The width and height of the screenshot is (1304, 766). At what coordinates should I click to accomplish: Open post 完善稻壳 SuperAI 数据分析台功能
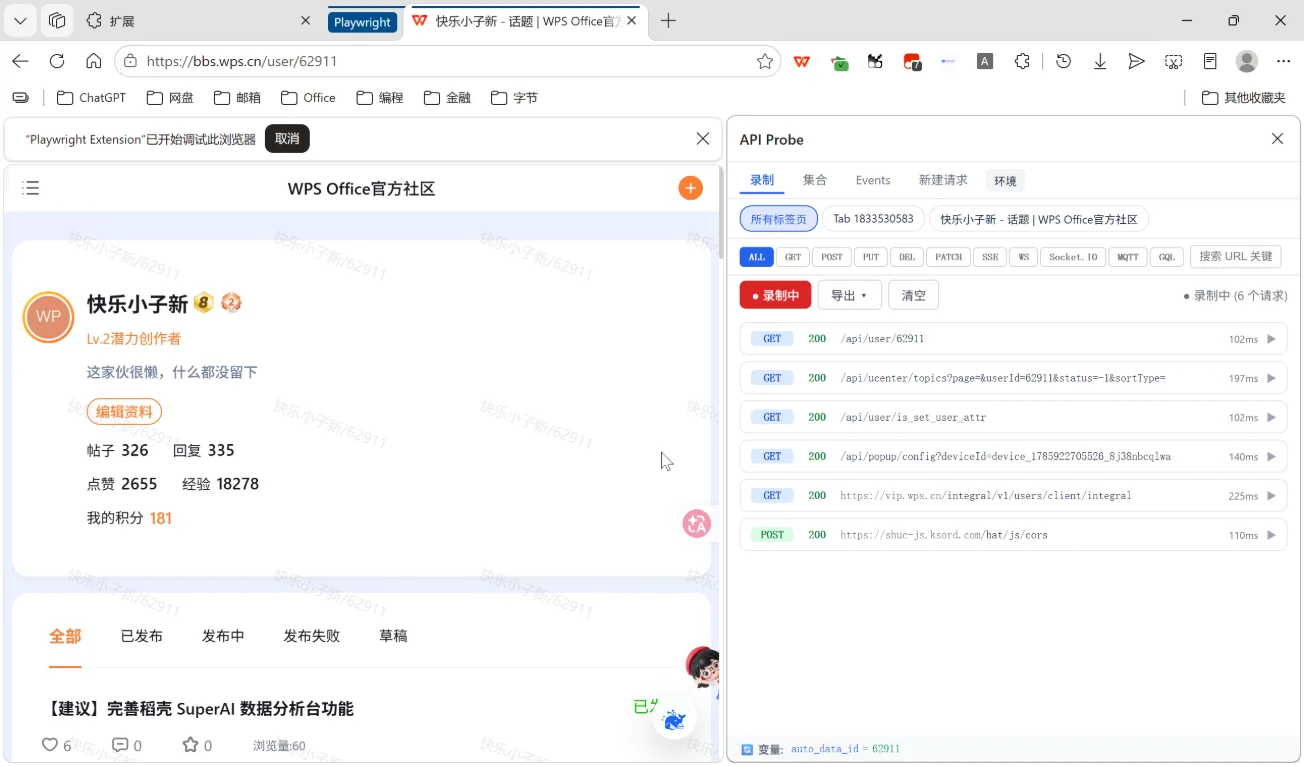pyautogui.click(x=201, y=709)
